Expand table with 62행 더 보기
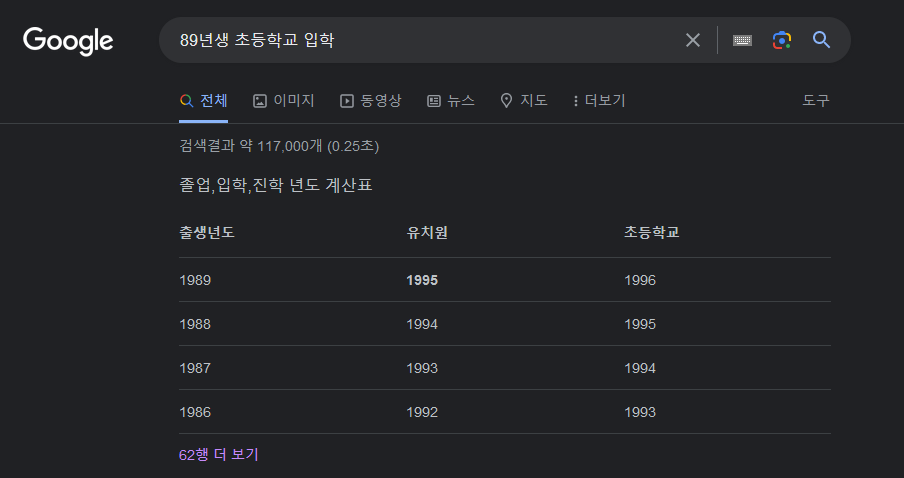This screenshot has height=478, width=904. [219, 454]
